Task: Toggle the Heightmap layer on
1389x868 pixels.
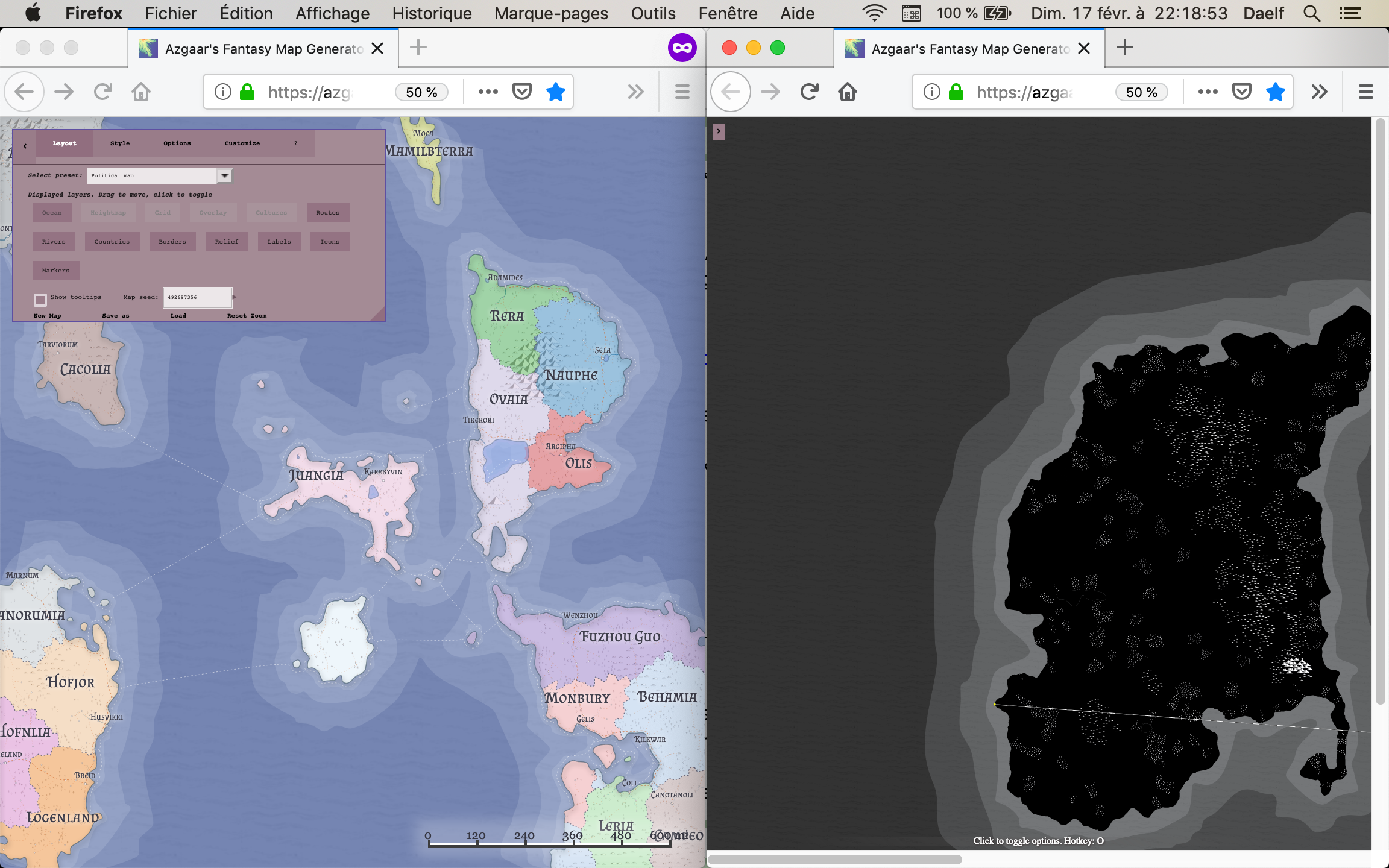Action: point(109,213)
